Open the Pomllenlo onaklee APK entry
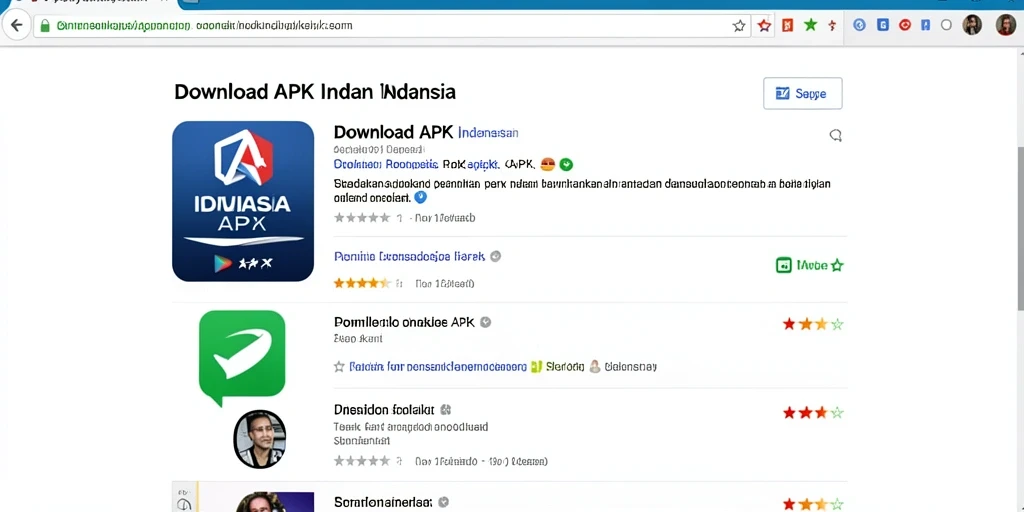Image resolution: width=1024 pixels, height=512 pixels. tap(404, 322)
